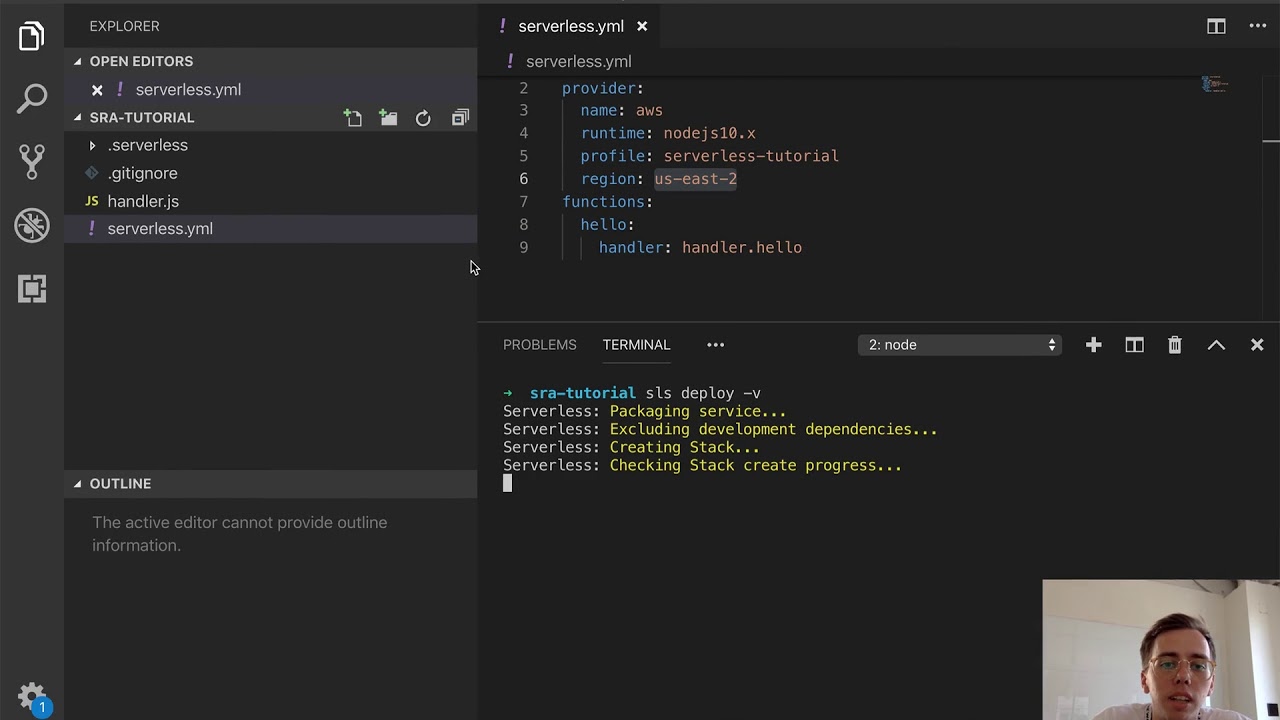Expand the .serverless folder

(x=92, y=145)
